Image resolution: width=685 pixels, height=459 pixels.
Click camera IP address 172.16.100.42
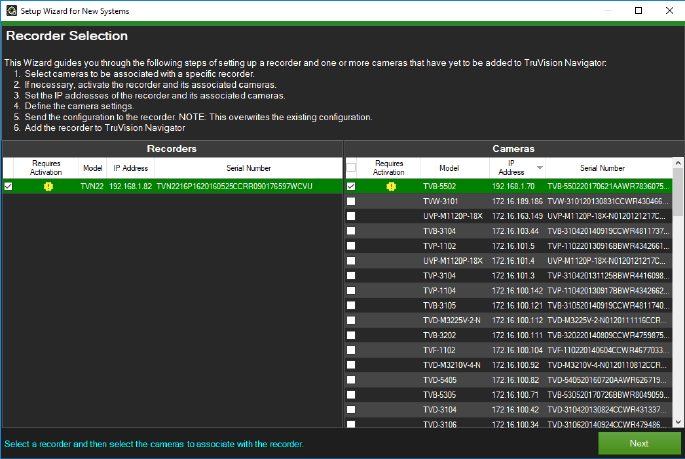point(515,409)
